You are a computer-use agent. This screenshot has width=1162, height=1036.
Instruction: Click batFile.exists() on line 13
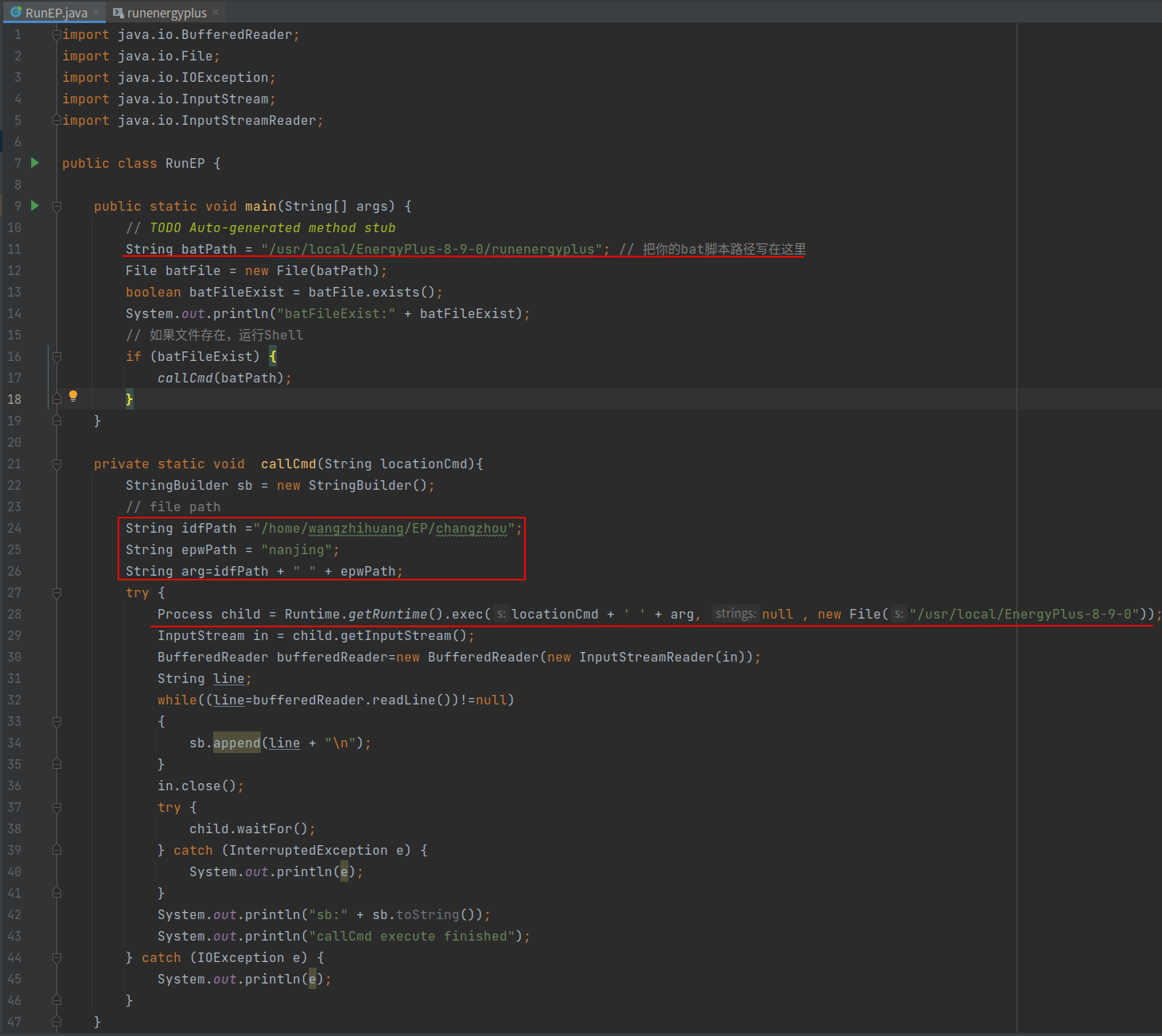(x=371, y=292)
